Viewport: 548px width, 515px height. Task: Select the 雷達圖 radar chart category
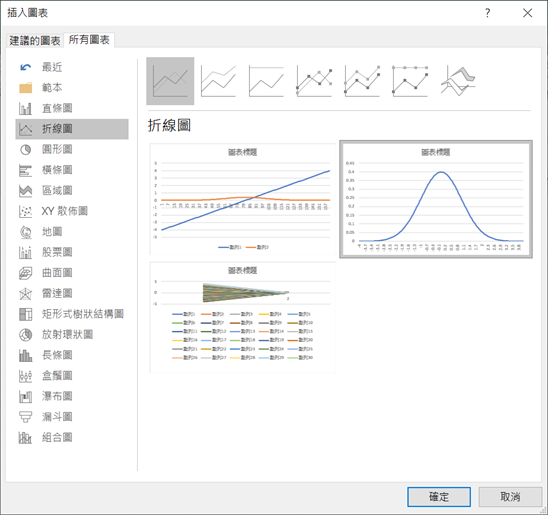point(72,293)
